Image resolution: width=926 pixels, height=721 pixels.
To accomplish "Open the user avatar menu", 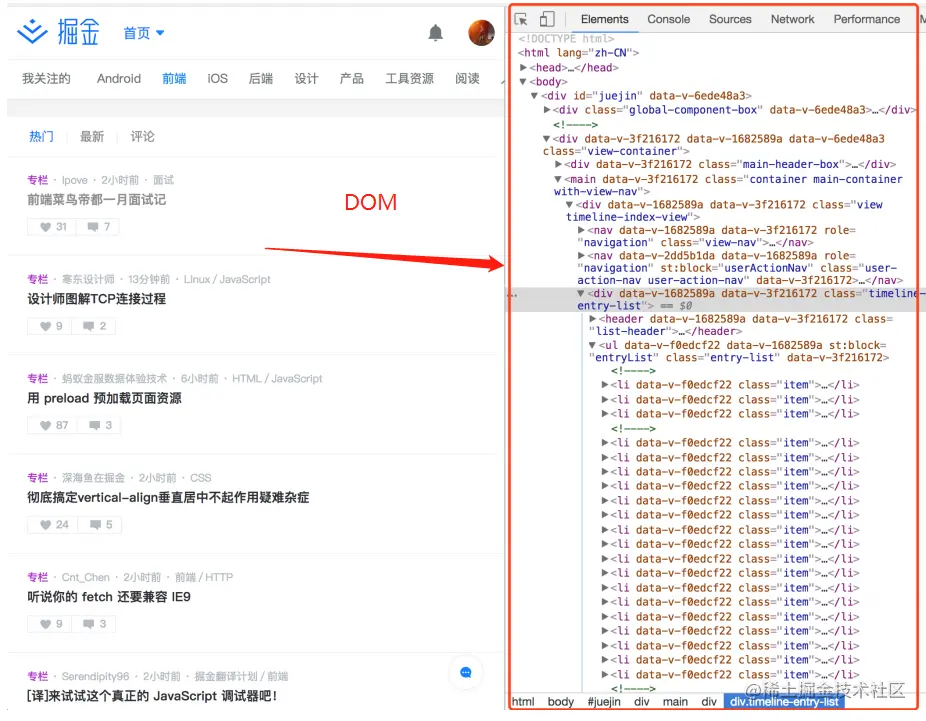I will [x=481, y=33].
